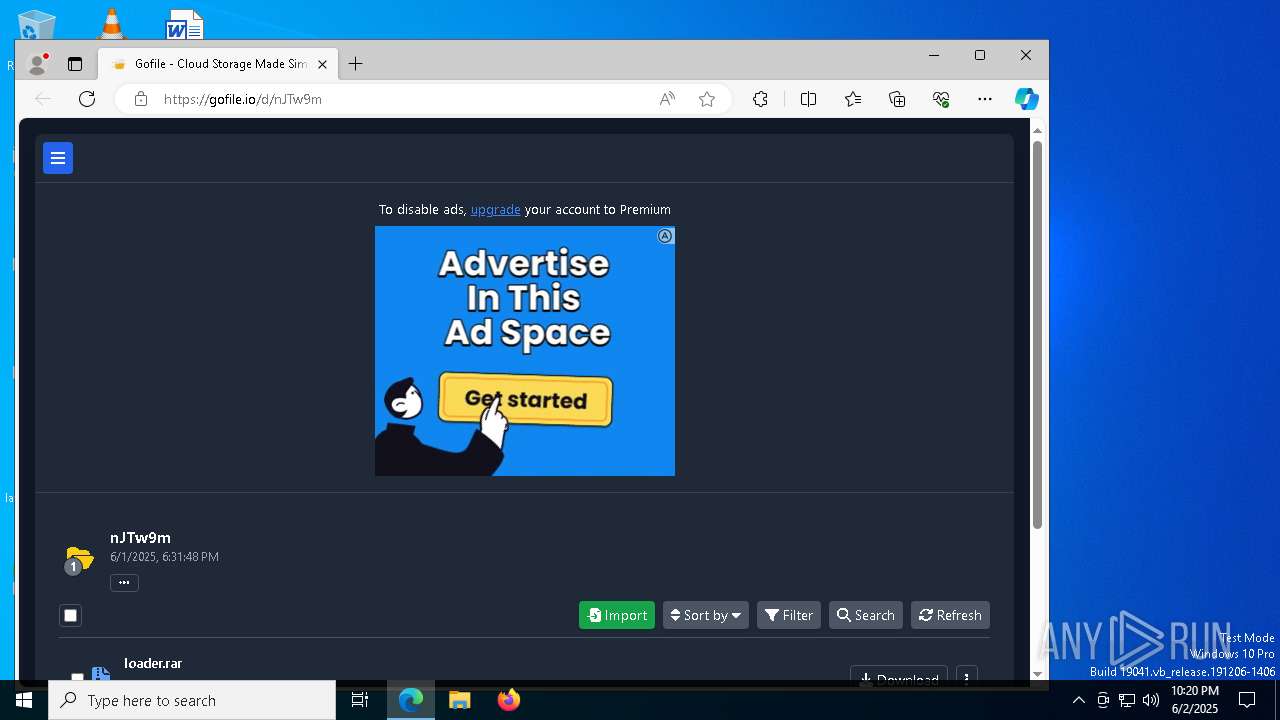Open Collections icon in toolbar
Image resolution: width=1280 pixels, height=720 pixels.
click(897, 99)
